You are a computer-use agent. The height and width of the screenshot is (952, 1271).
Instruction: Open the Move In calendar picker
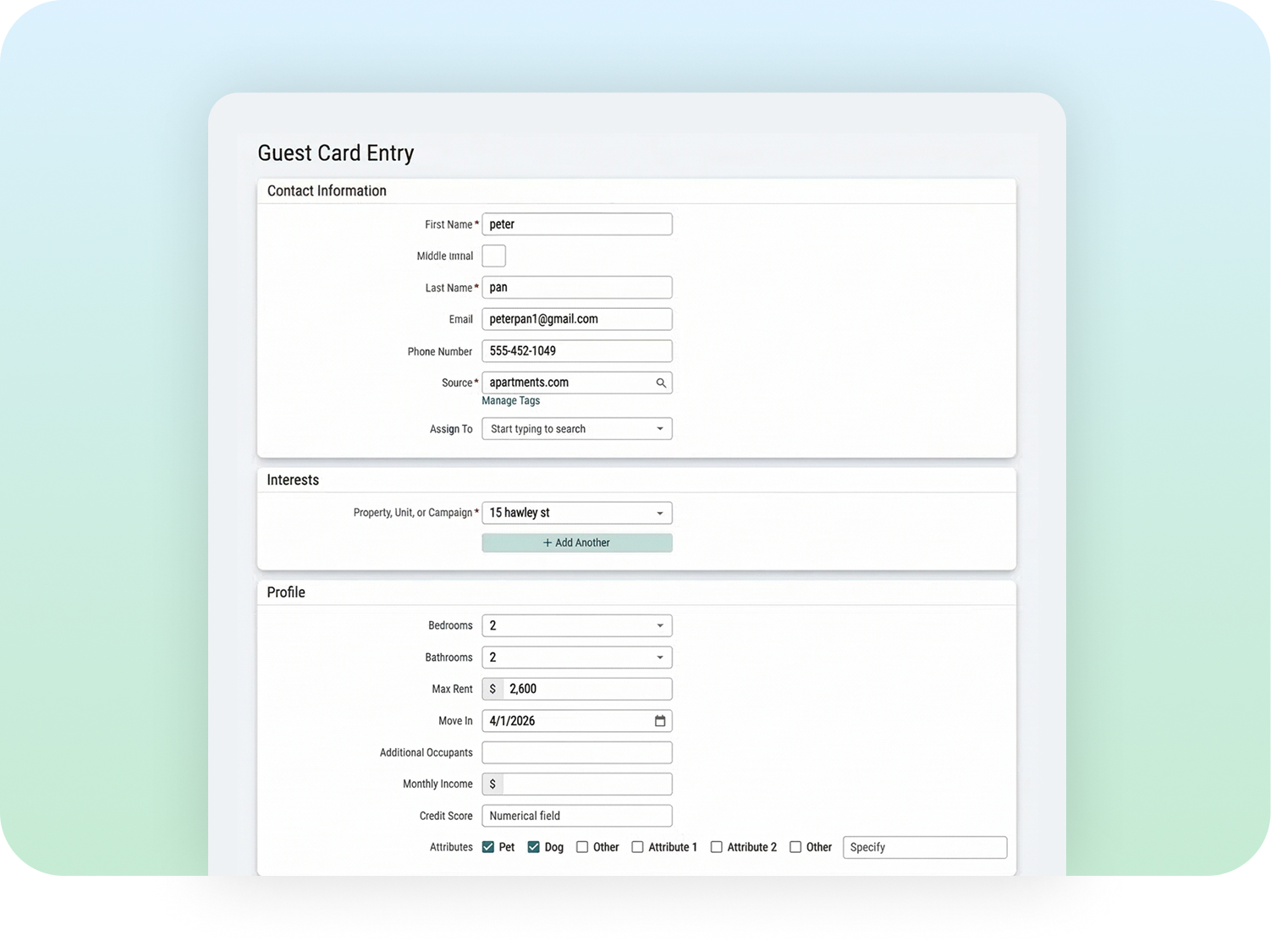tap(660, 721)
